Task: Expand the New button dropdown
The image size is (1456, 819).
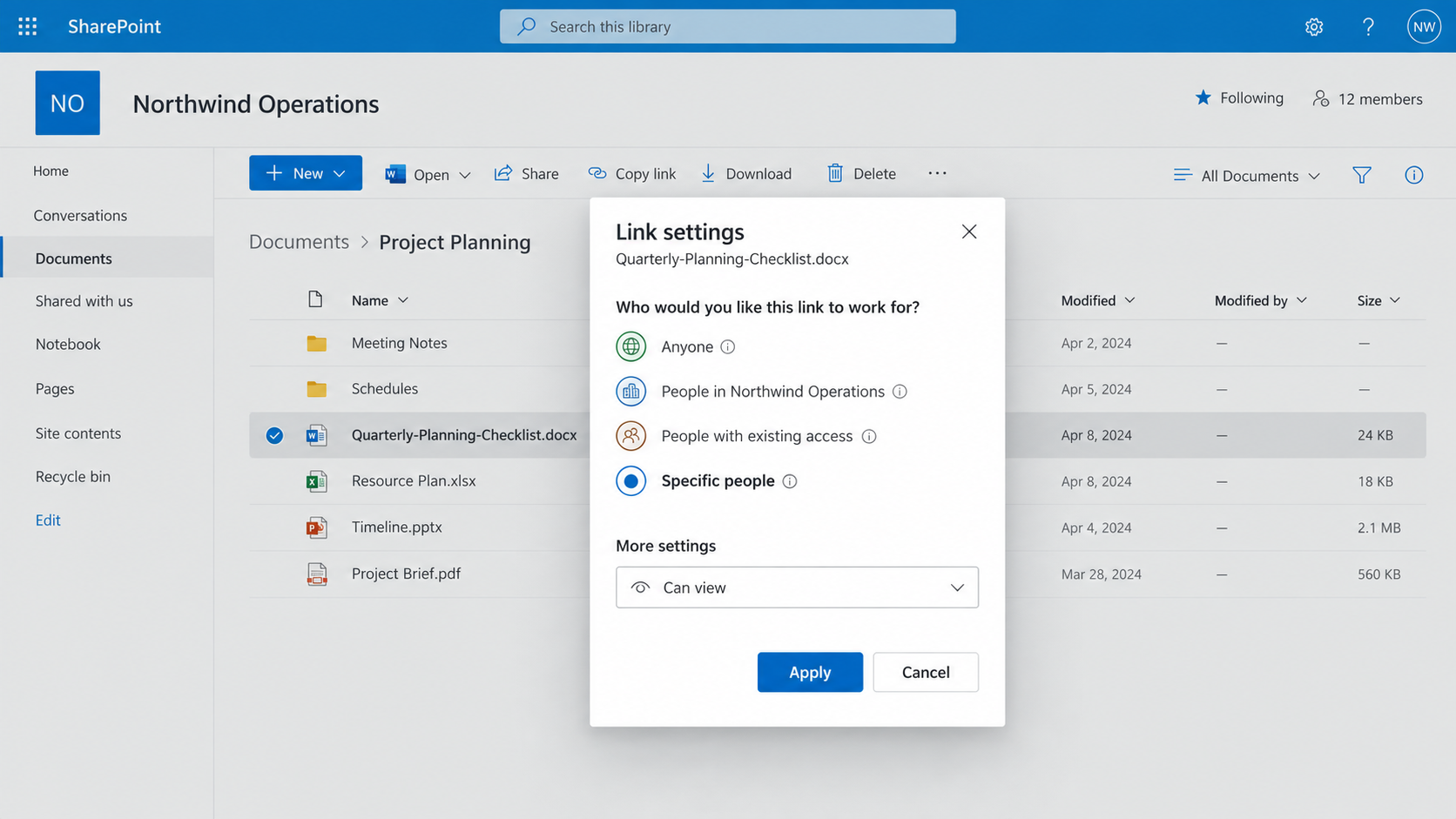Action: 340,173
